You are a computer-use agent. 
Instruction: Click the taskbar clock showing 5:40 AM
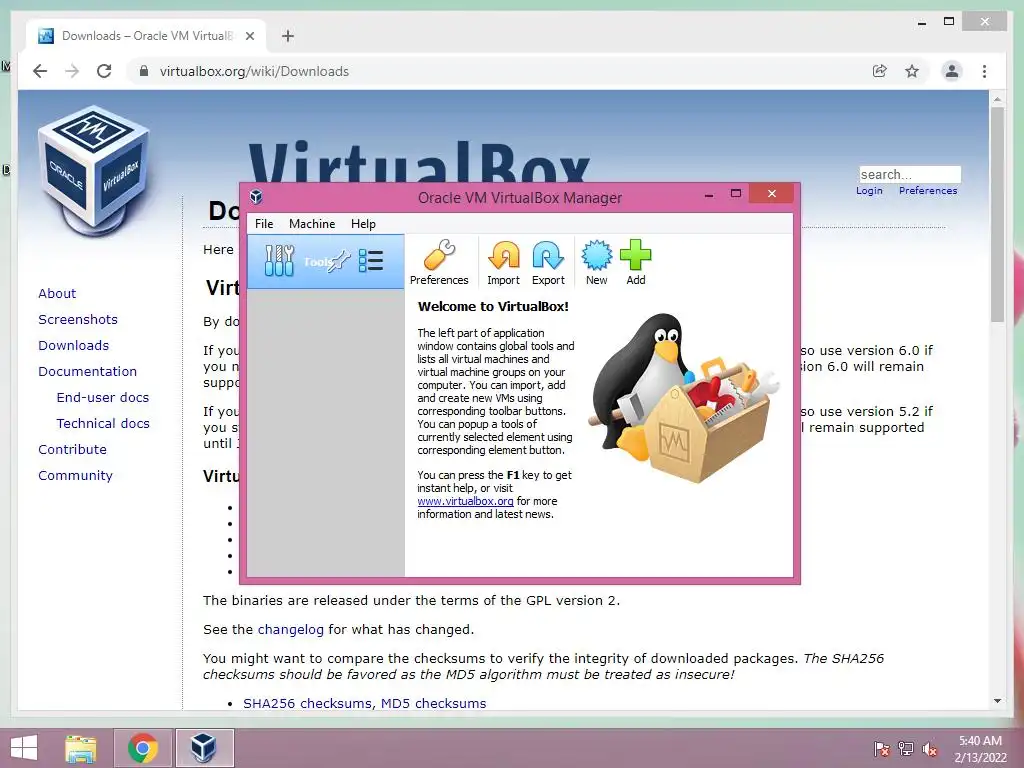point(980,749)
